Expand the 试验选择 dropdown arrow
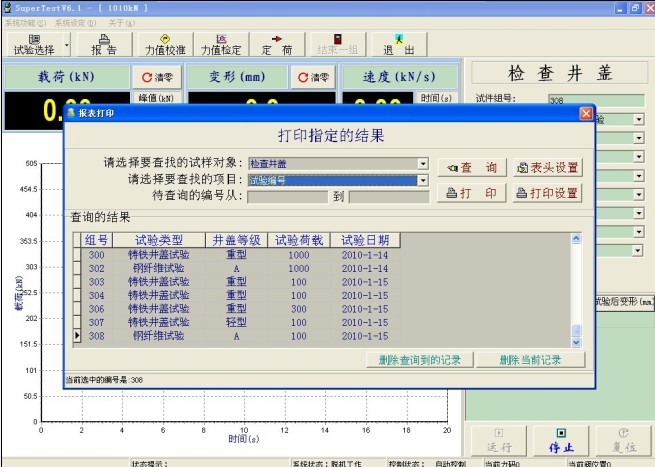This screenshot has width=655, height=467. coord(67,45)
